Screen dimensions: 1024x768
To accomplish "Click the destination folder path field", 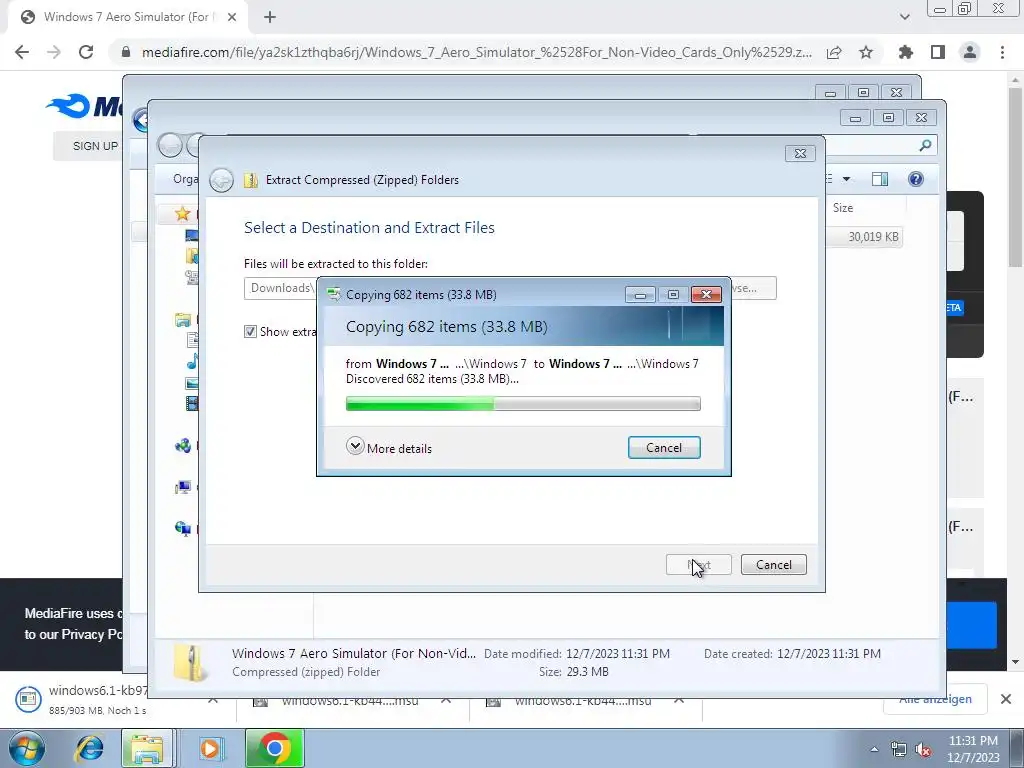I will pos(280,288).
